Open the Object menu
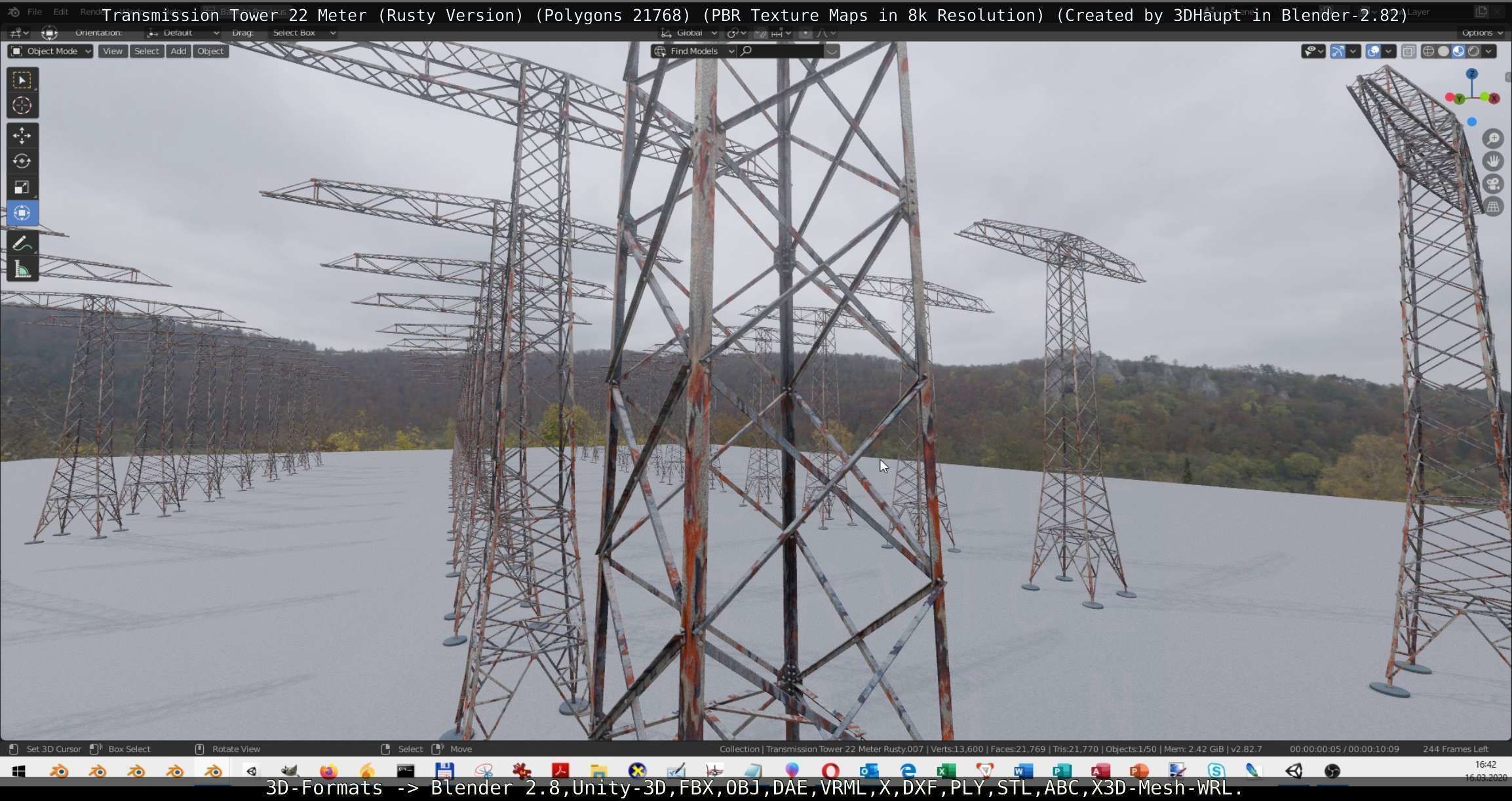This screenshot has width=1512, height=801. pos(210,51)
